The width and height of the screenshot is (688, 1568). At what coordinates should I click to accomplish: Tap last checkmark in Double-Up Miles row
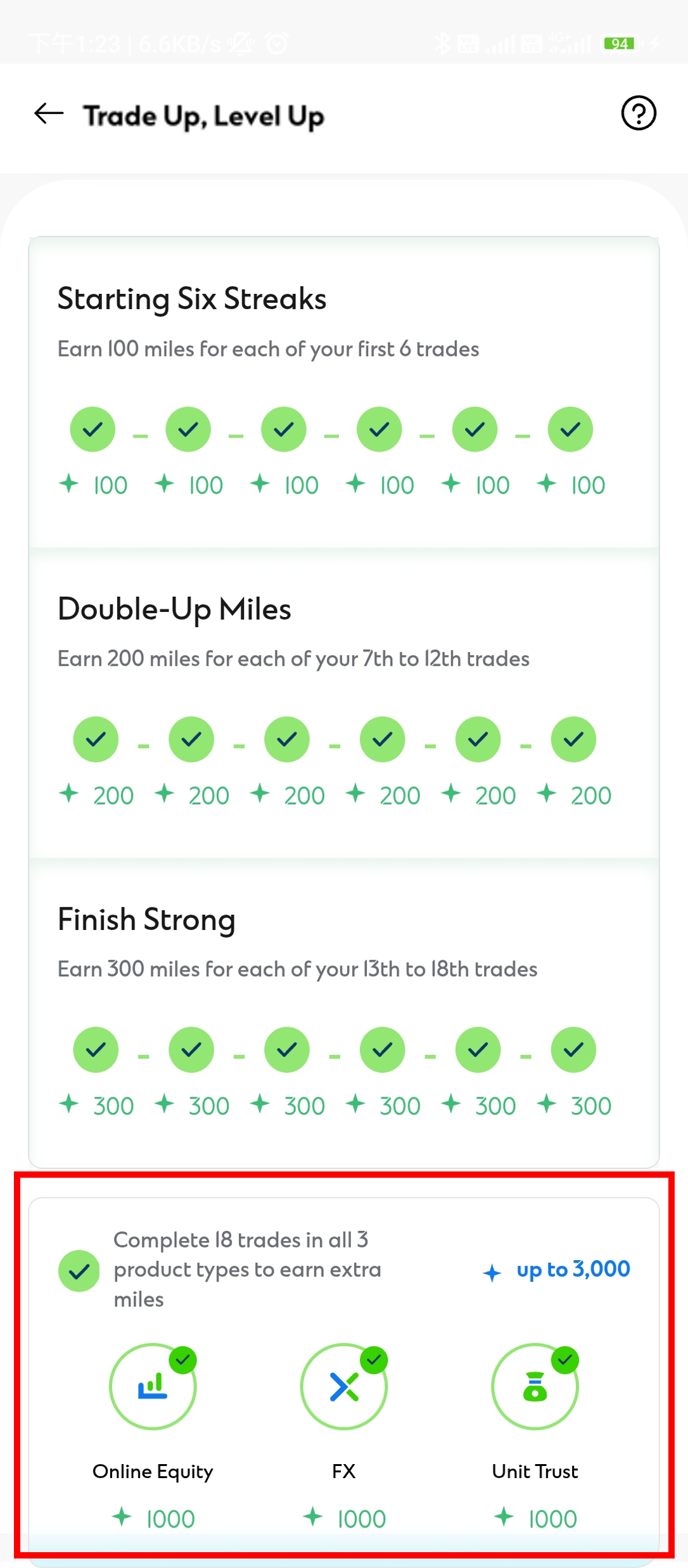[x=573, y=739]
